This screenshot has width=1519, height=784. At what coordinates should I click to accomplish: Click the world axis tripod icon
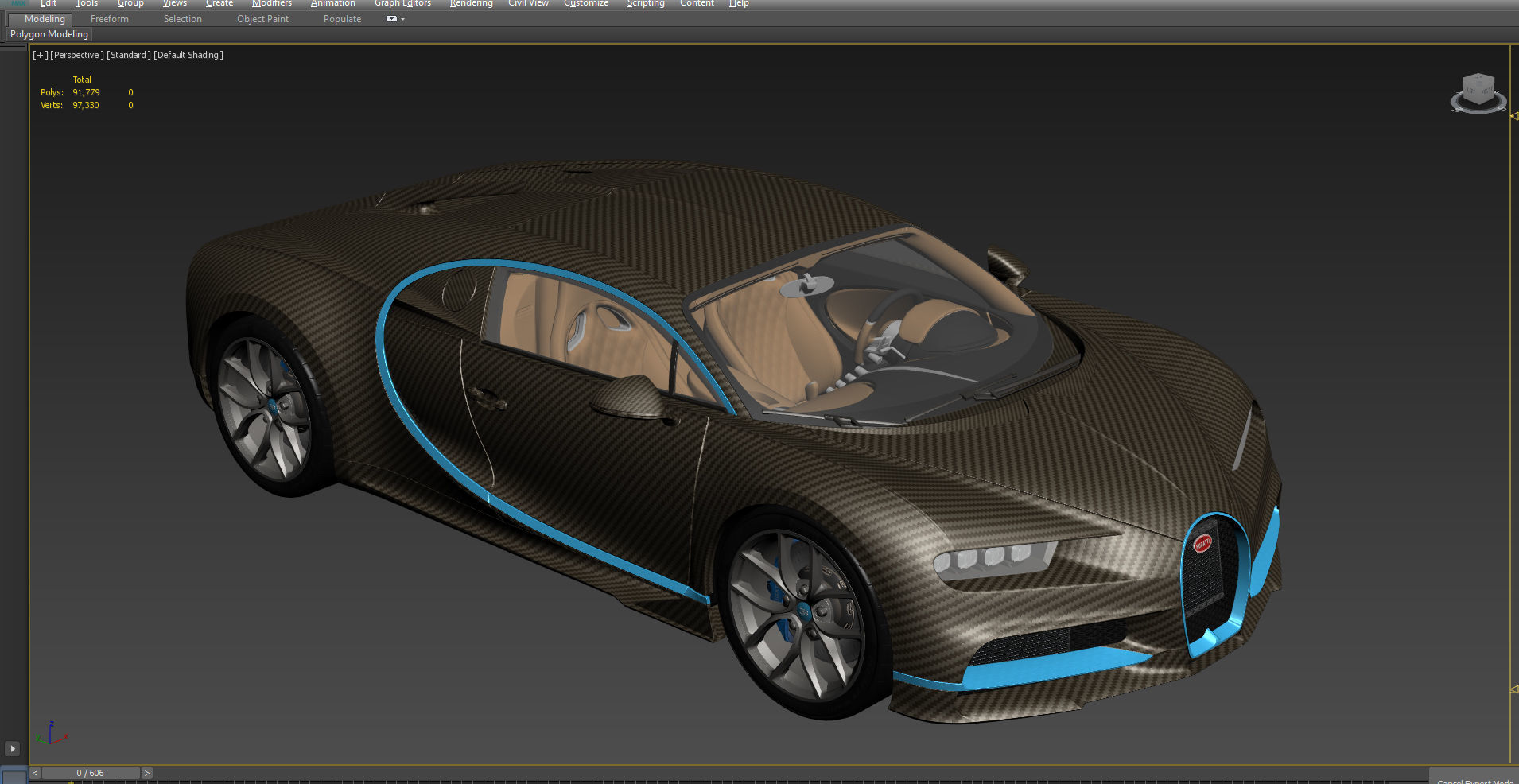point(51,734)
